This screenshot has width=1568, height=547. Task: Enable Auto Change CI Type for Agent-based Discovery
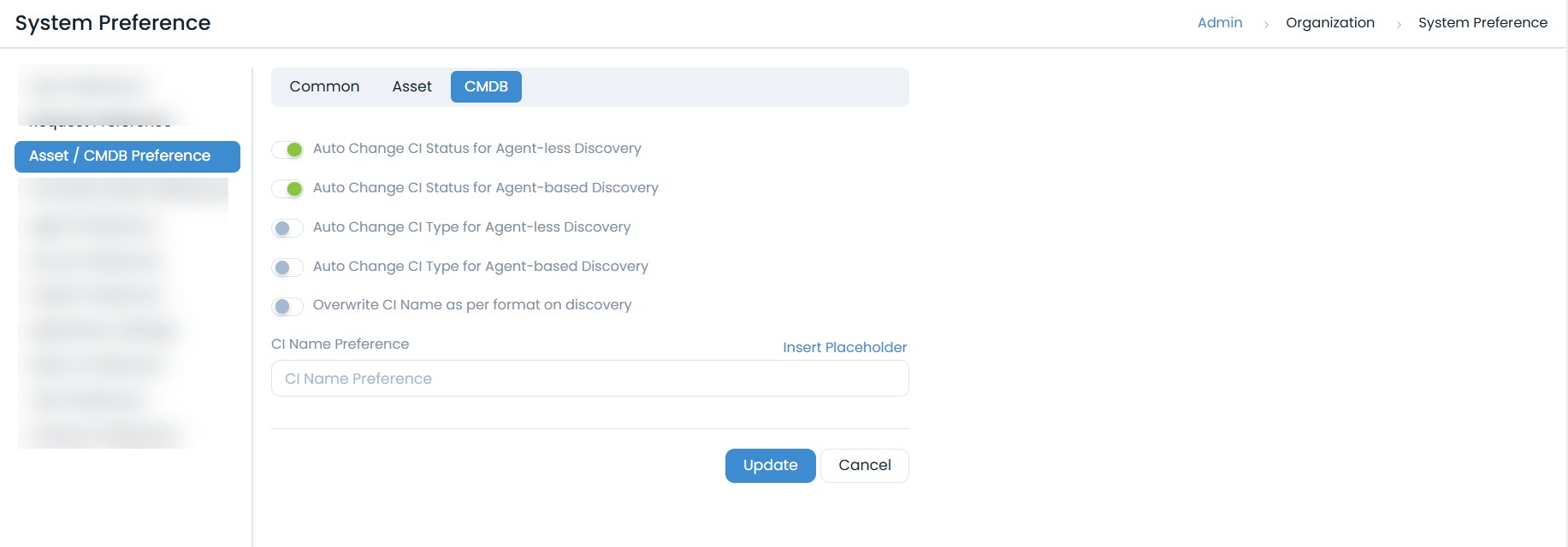(287, 268)
